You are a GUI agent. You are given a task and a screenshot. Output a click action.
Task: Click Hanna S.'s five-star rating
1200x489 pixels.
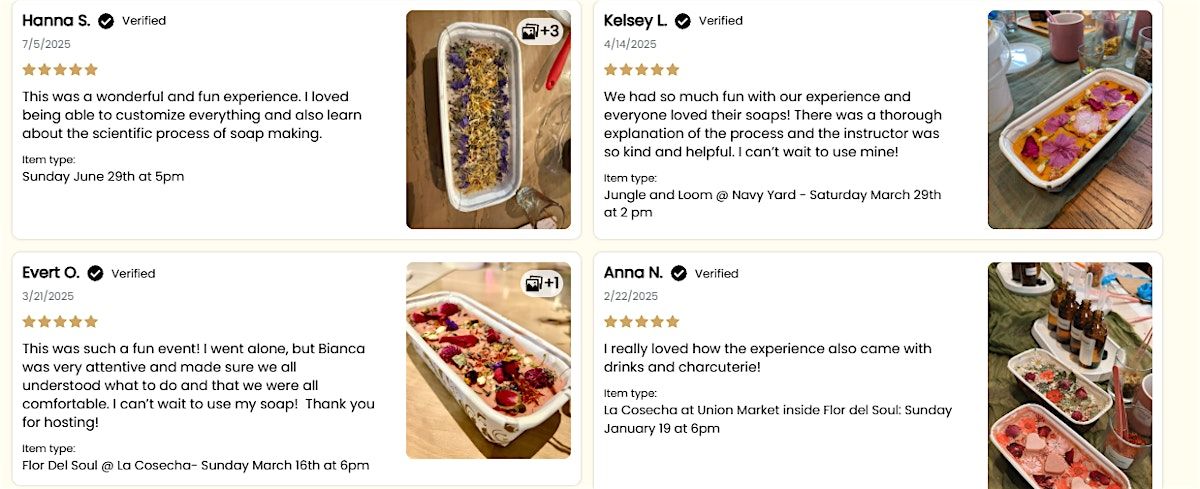point(60,70)
